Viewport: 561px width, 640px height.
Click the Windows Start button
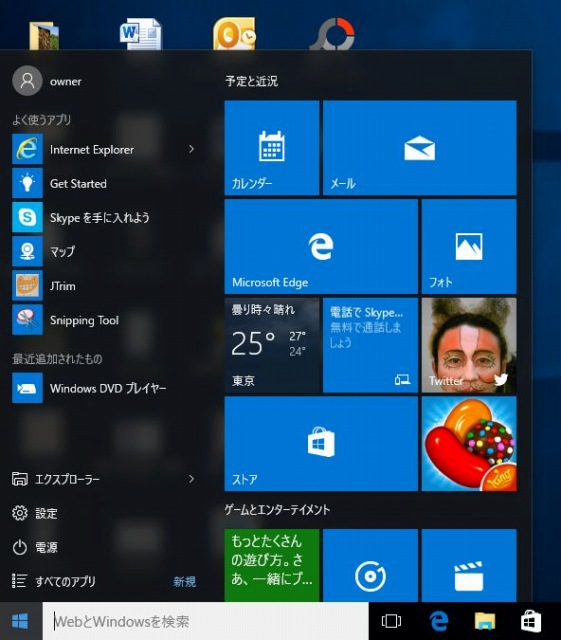[20, 621]
